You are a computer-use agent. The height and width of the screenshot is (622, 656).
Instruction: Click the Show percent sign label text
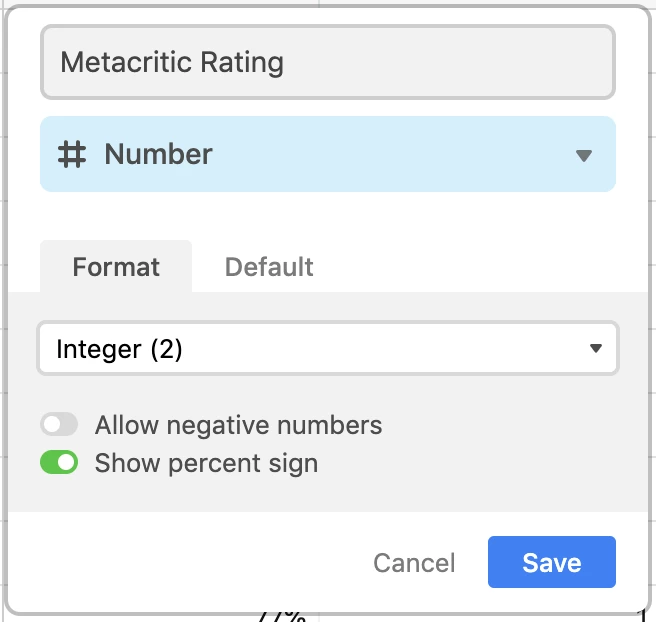tap(206, 463)
